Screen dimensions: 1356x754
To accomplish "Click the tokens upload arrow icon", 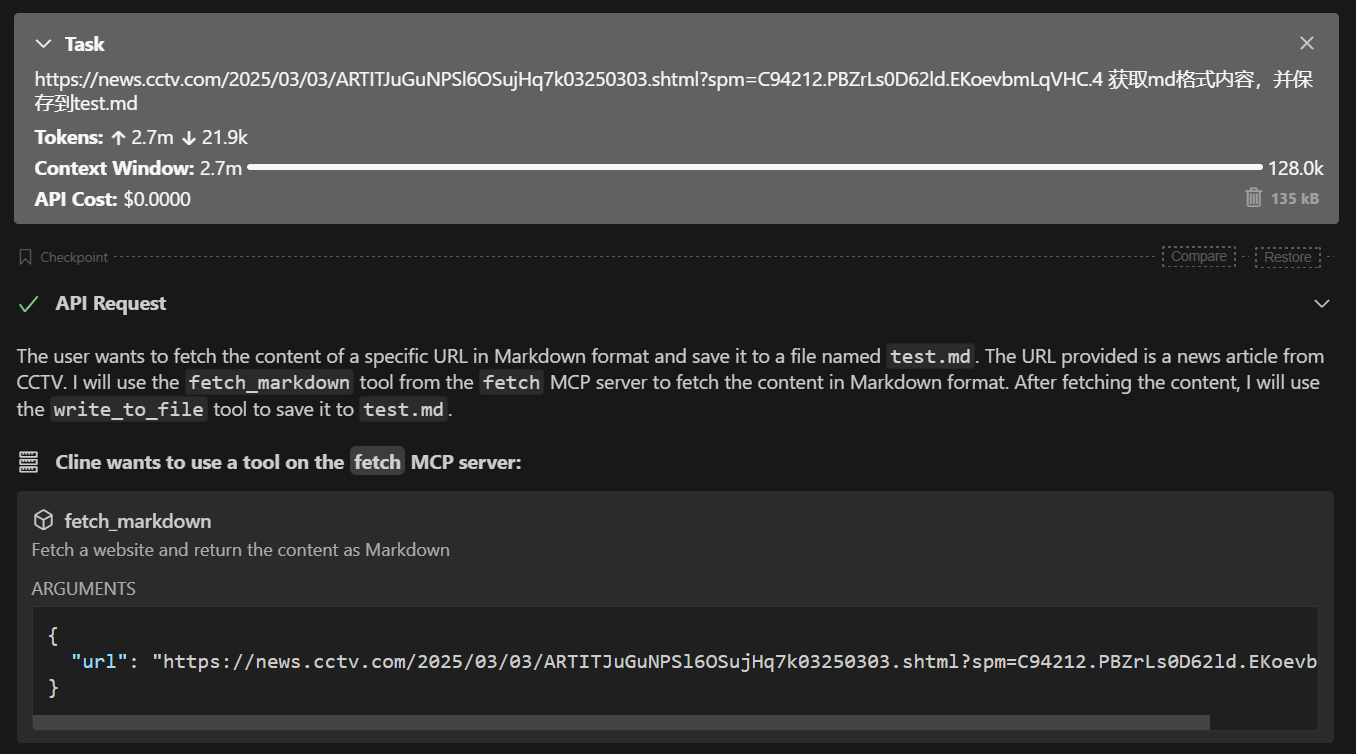I will pyautogui.click(x=119, y=137).
